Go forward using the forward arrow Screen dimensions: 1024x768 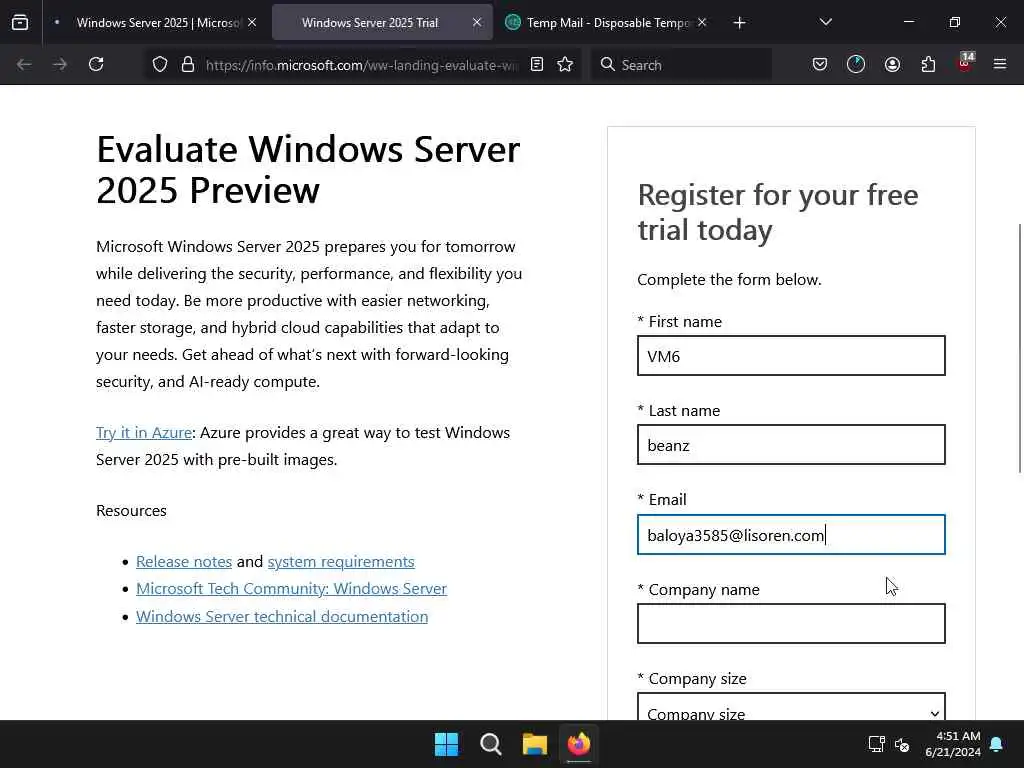pyautogui.click(x=60, y=65)
